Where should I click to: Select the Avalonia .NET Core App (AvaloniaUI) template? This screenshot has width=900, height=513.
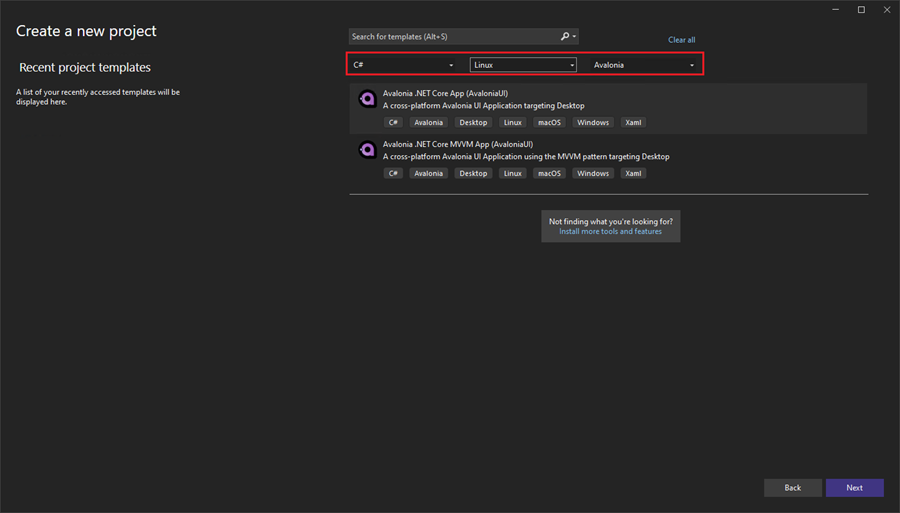click(608, 108)
